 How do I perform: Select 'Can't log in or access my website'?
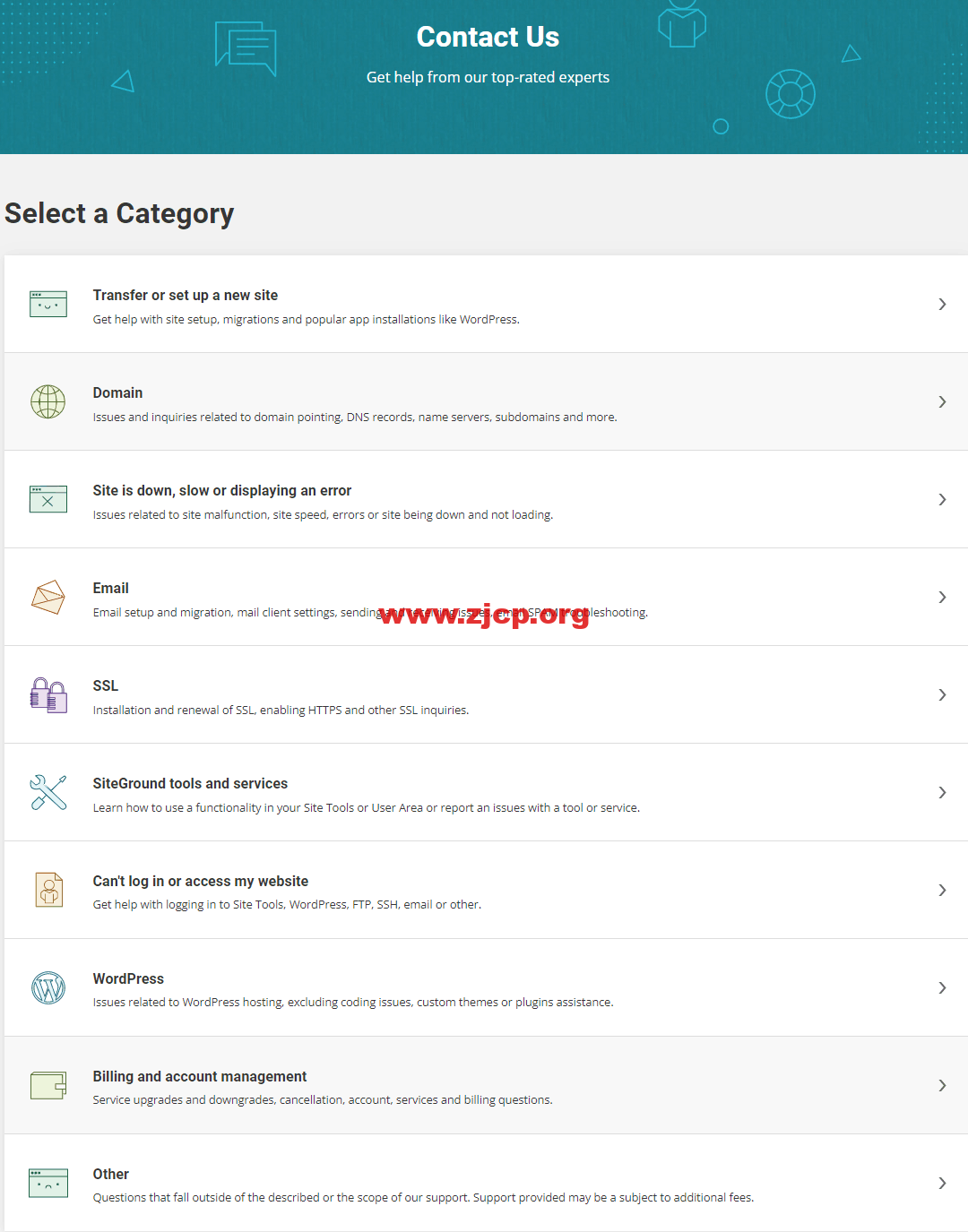point(201,881)
